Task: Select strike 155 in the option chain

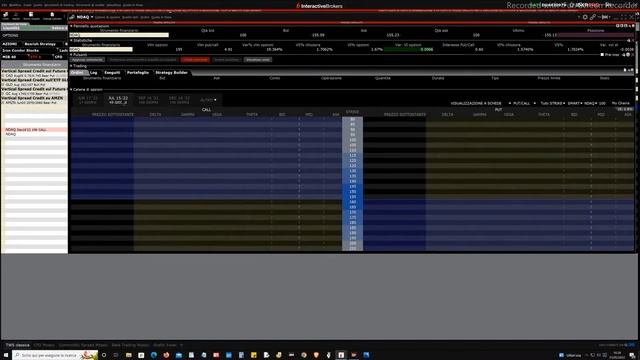Action: click(x=353, y=197)
